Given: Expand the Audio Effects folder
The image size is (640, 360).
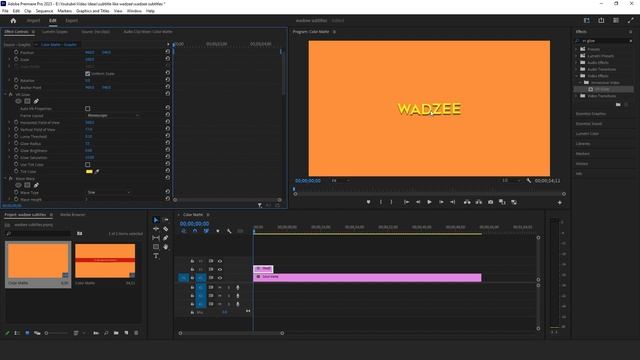Looking at the screenshot, I should tap(577, 62).
